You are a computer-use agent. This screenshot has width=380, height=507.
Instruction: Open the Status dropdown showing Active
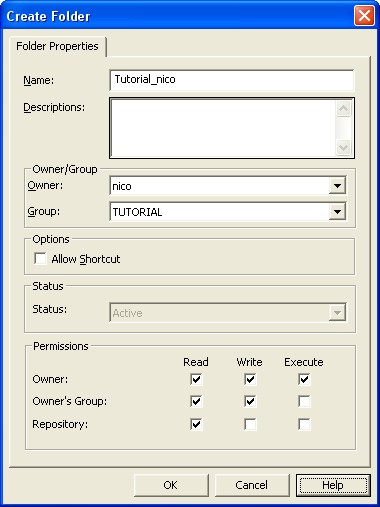point(337,313)
